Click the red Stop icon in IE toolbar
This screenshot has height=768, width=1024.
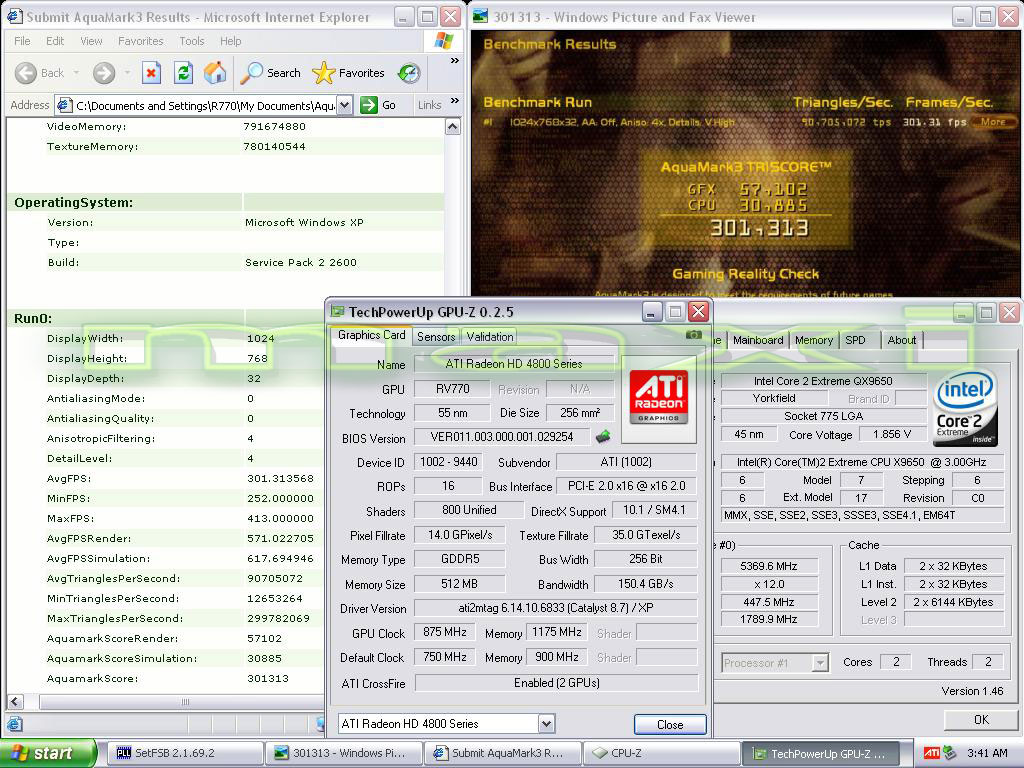tap(151, 72)
